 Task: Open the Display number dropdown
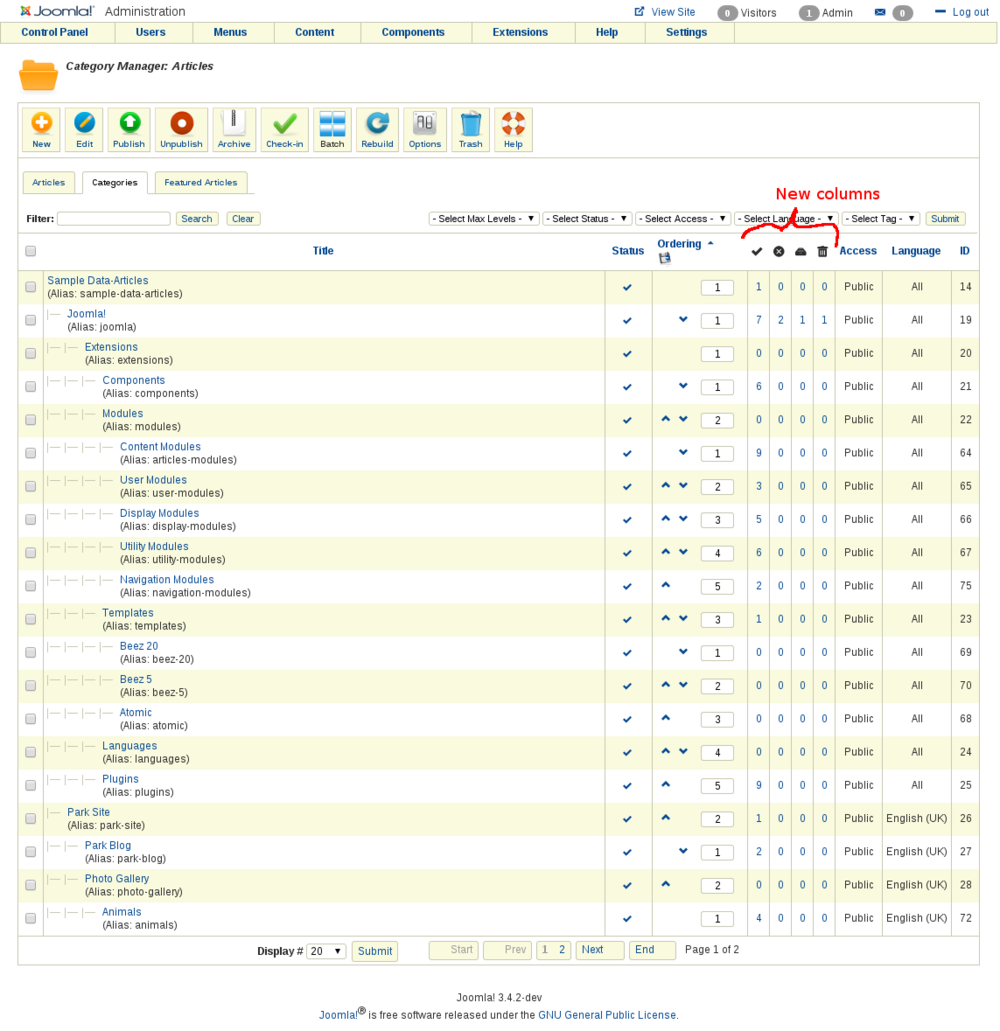(x=326, y=951)
